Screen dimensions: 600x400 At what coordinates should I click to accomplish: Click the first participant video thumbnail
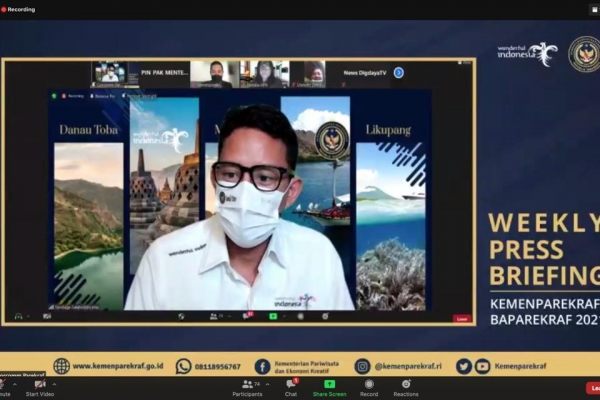pyautogui.click(x=108, y=73)
